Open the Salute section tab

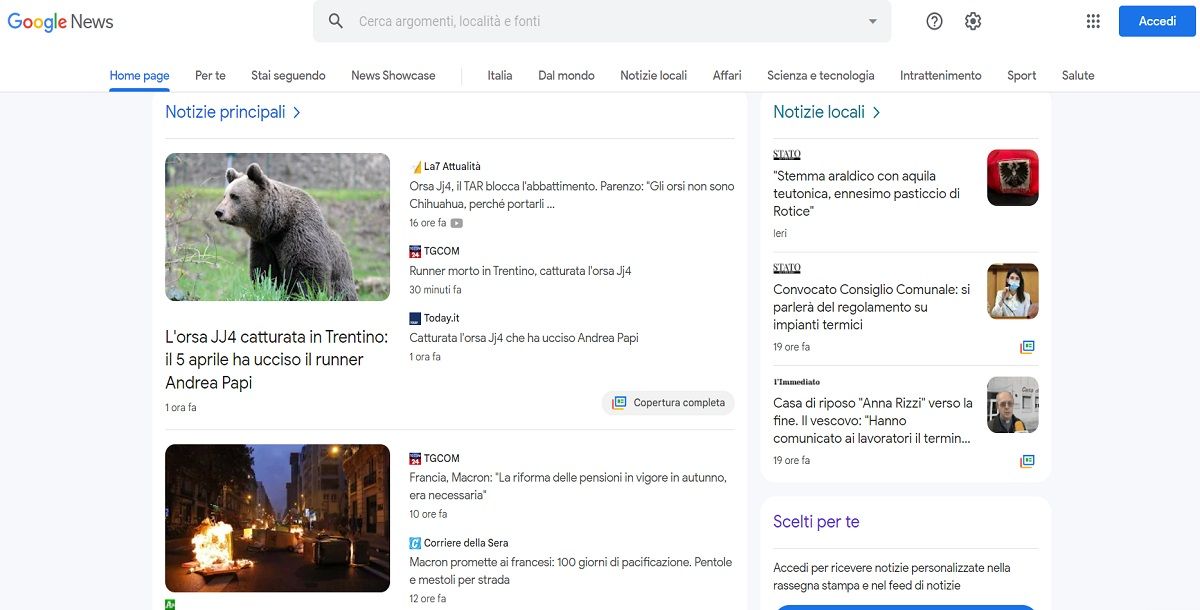(x=1078, y=75)
